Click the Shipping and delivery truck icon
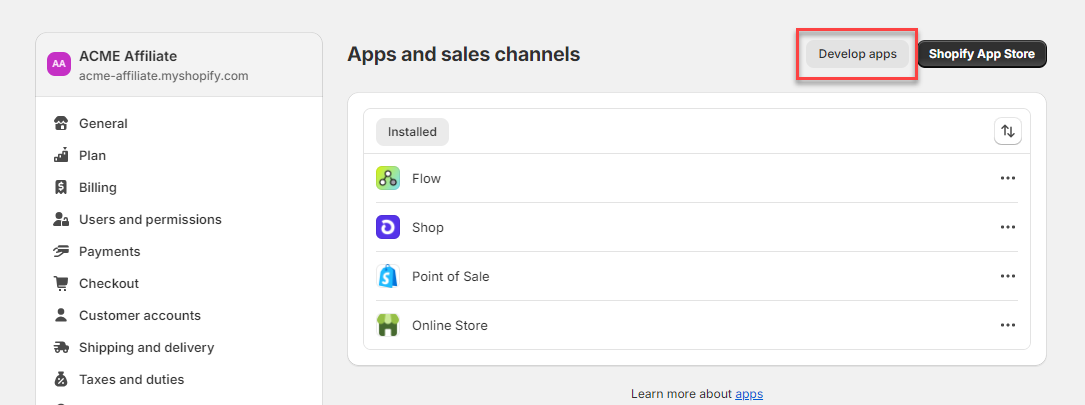1085x405 pixels. click(61, 348)
